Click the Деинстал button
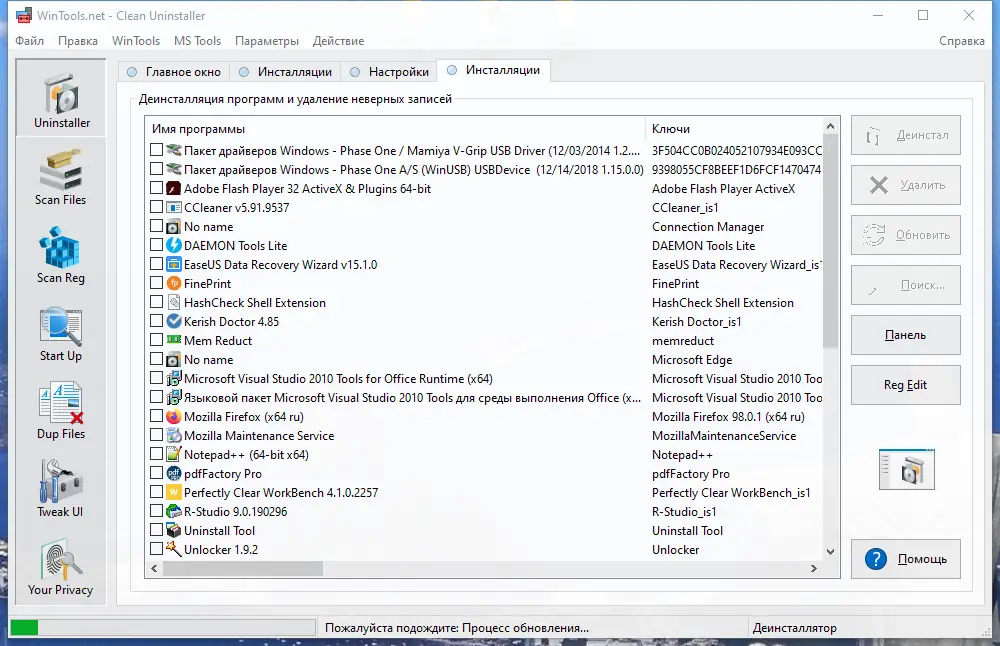The height and width of the screenshot is (646, 1000). pyautogui.click(x=906, y=135)
